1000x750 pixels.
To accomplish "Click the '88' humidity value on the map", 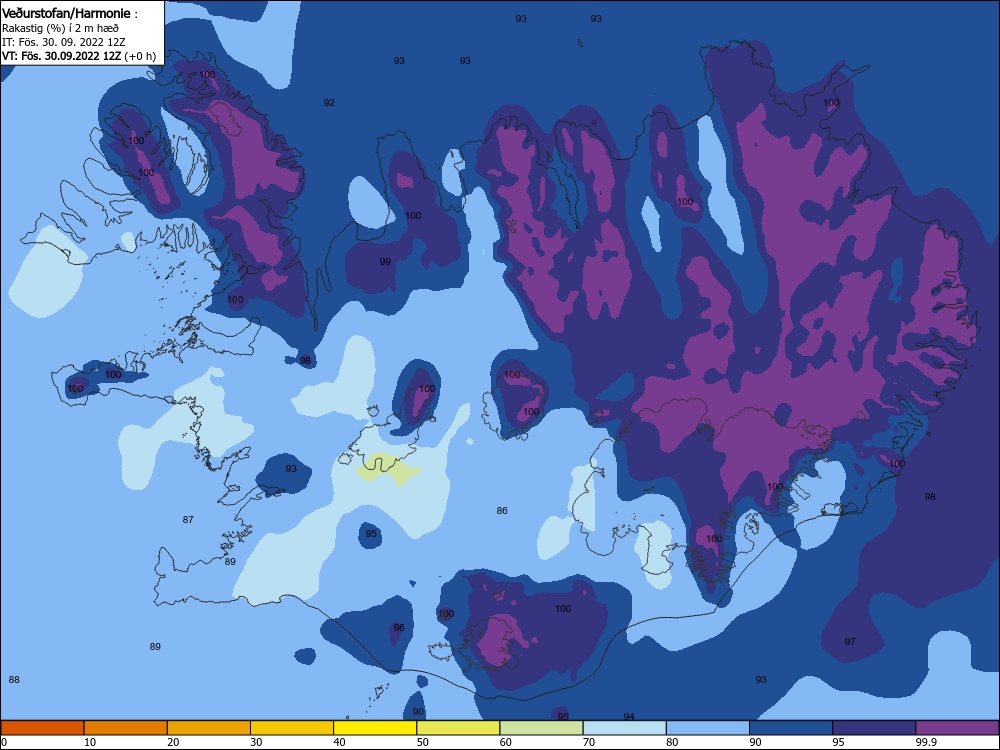I will click(x=14, y=680).
